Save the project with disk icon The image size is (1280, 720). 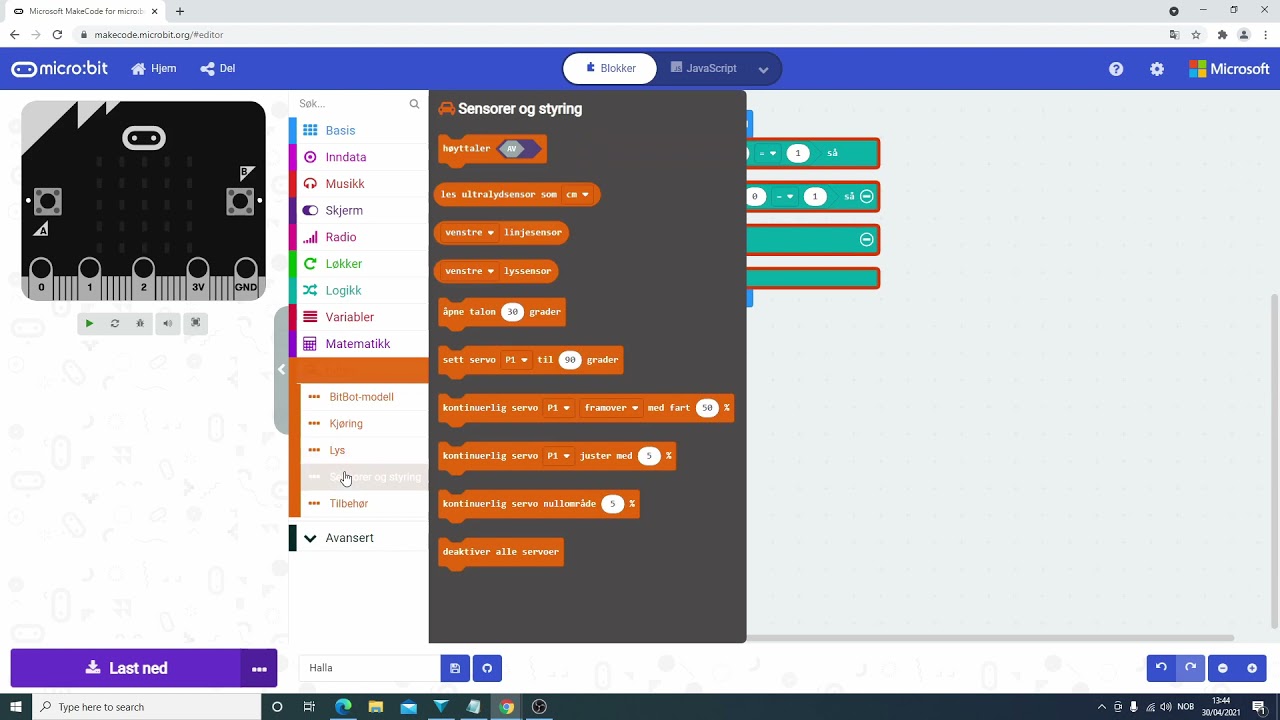click(455, 668)
